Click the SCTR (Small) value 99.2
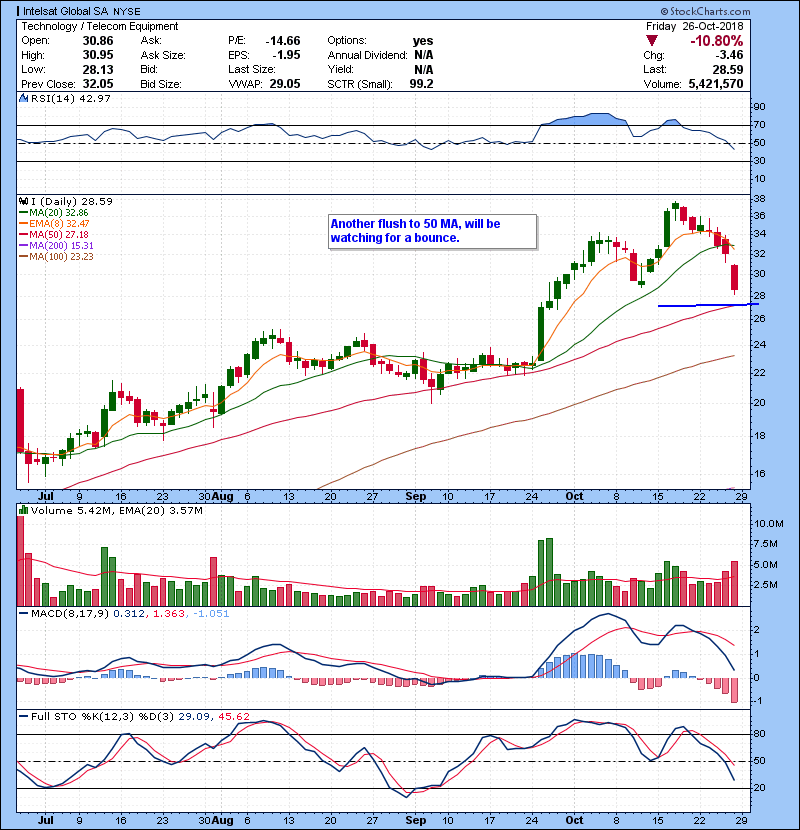 pos(421,84)
